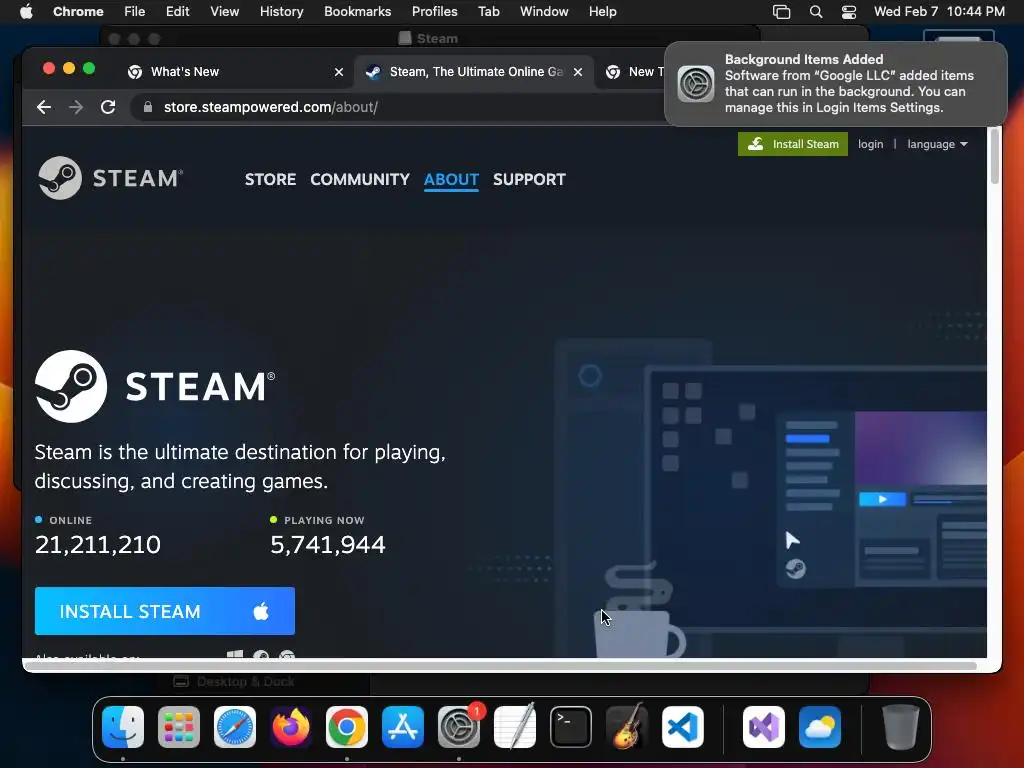Viewport: 1024px width, 768px height.
Task: Click the site lock icon
Action: point(148,107)
